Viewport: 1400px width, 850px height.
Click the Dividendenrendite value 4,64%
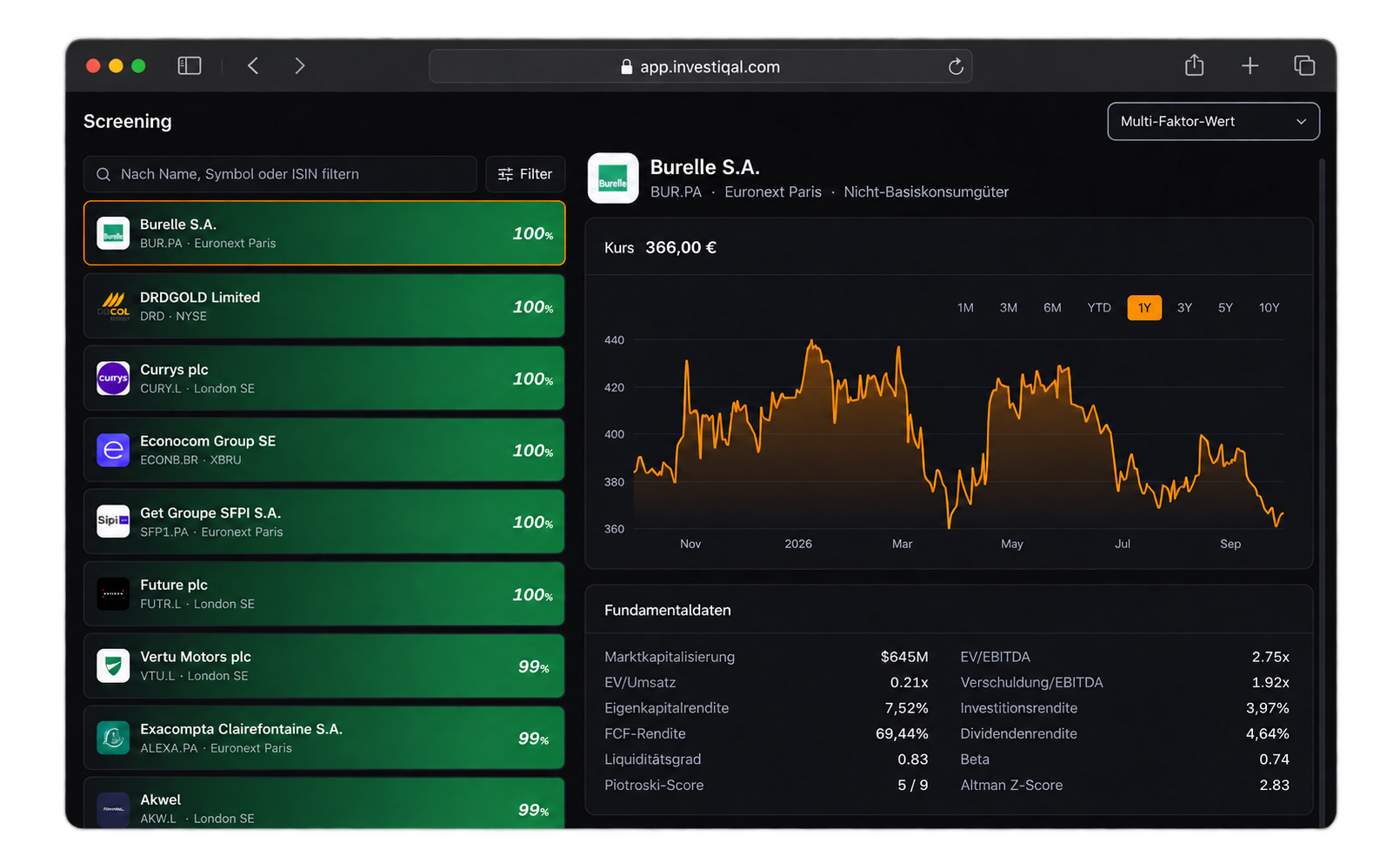click(x=1268, y=734)
